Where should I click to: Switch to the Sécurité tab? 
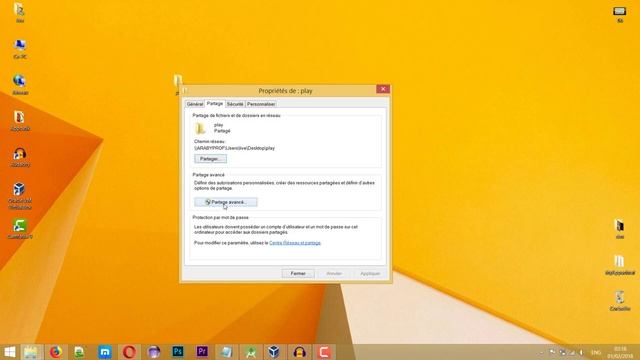[235, 104]
